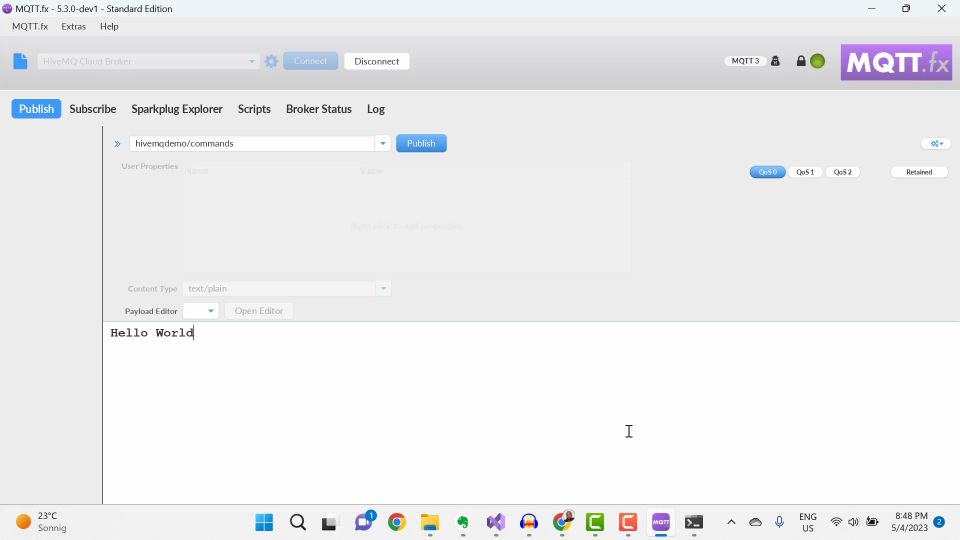Click payload text area containing Hello World

[x=531, y=413]
